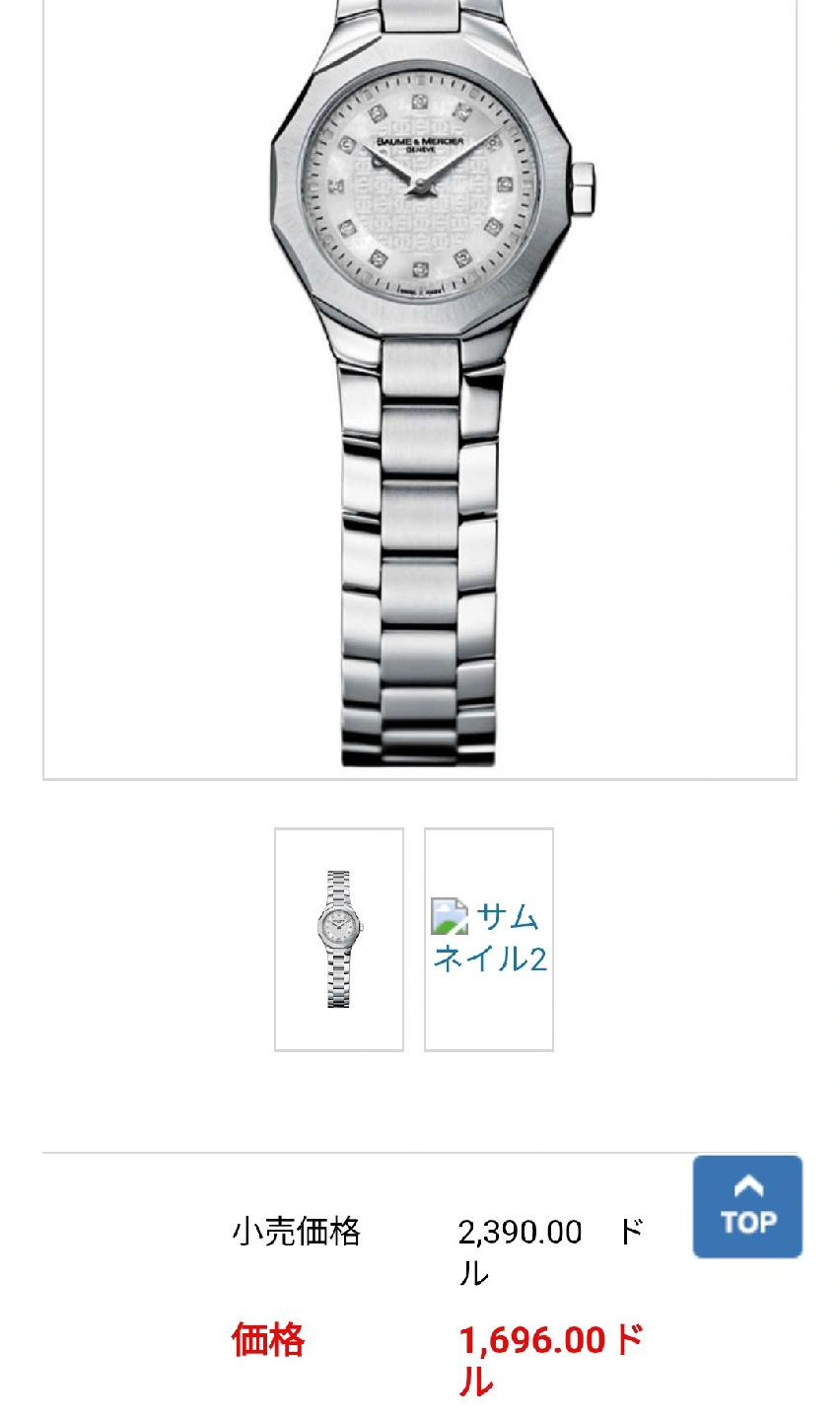Image resolution: width=840 pixels, height=1420 pixels.
Task: Click the red sale price 1,696.00
Action: [532, 1341]
